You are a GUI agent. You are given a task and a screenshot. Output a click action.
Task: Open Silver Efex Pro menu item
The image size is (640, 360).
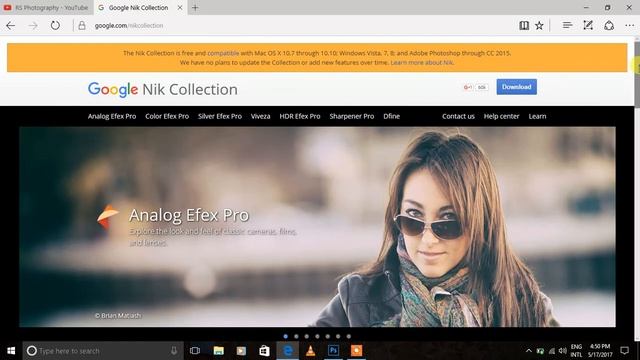pyautogui.click(x=220, y=116)
